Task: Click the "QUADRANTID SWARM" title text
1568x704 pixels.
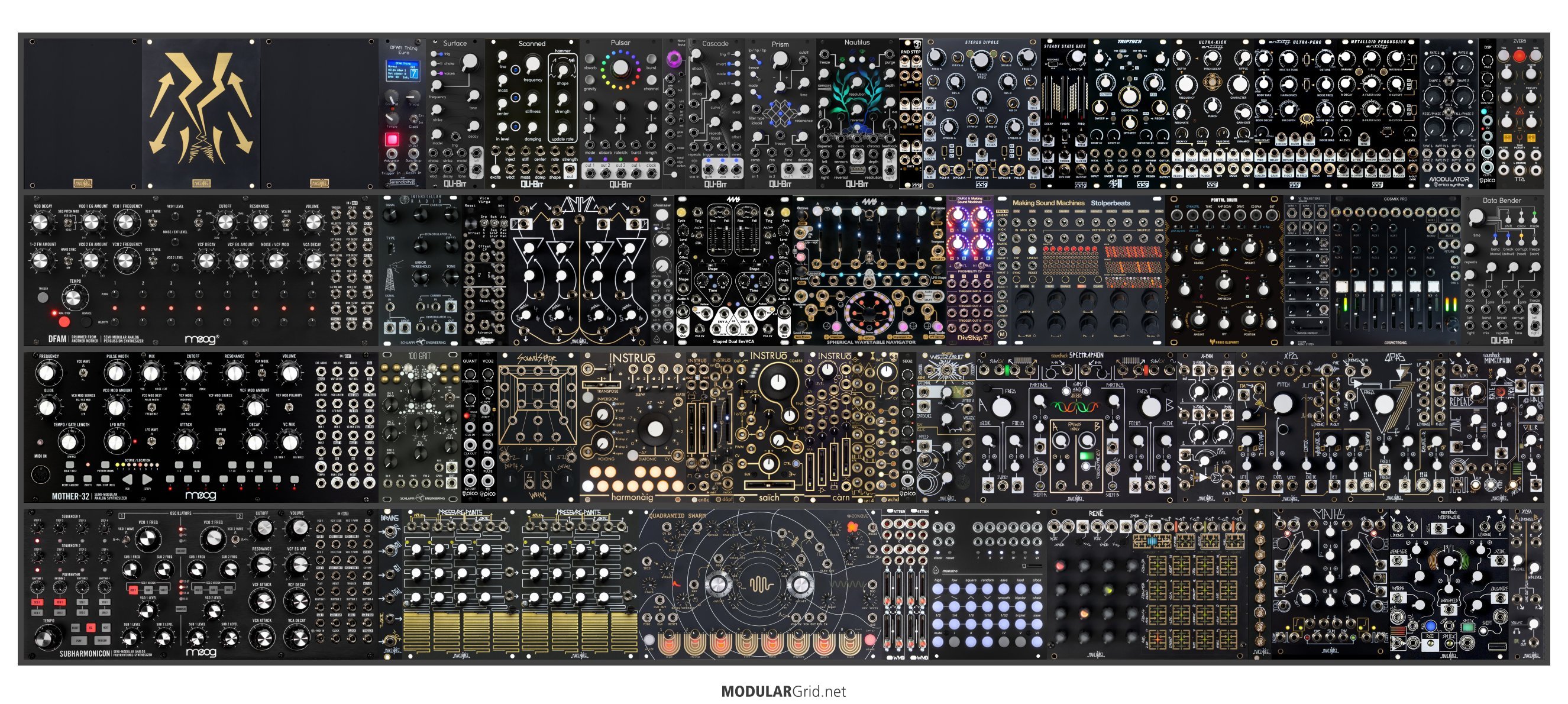Action: click(x=677, y=516)
